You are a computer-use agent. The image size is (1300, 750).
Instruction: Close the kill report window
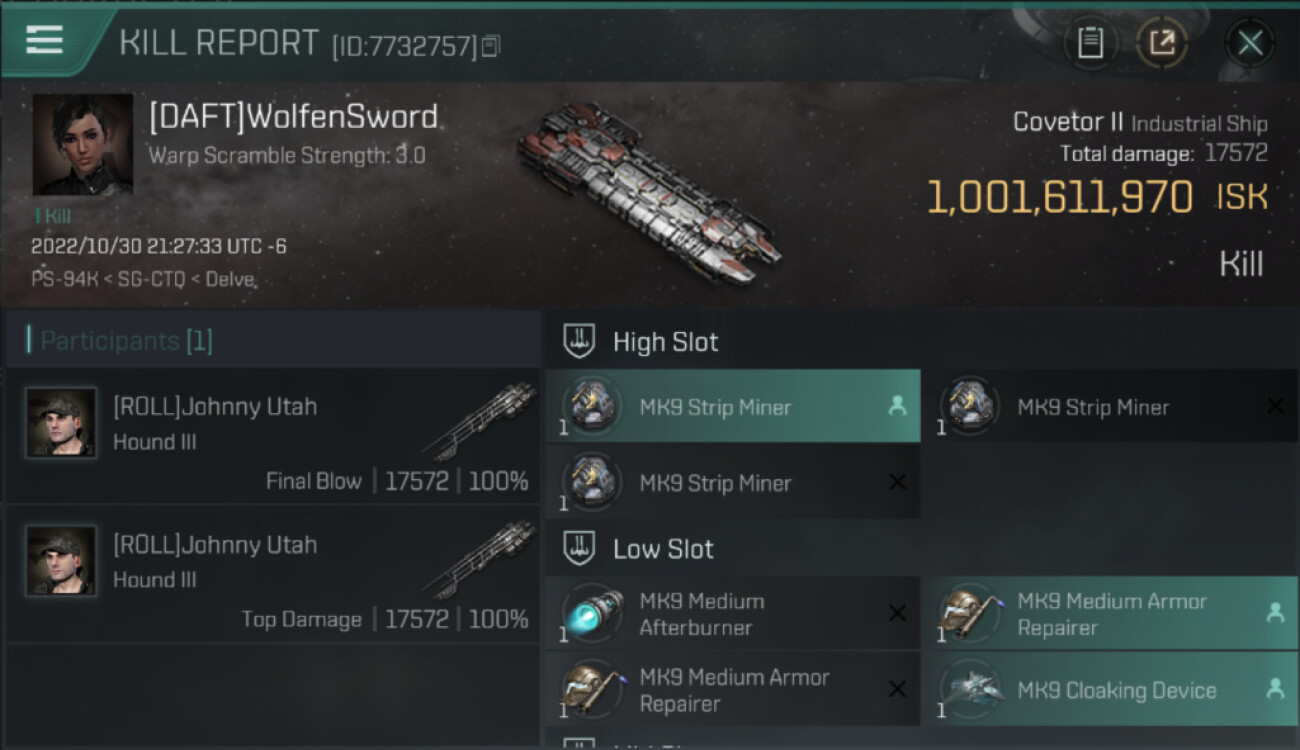pyautogui.click(x=1249, y=43)
